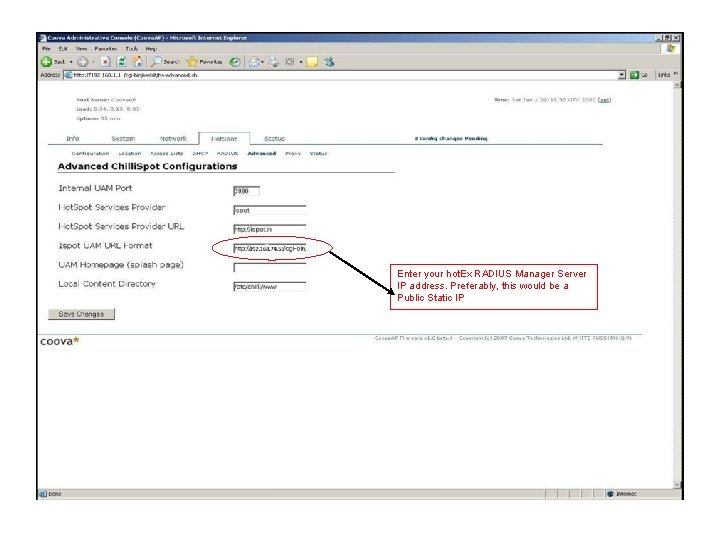720x540 pixels.
Task: Open the Access Lists sub-tab
Action: [x=167, y=153]
